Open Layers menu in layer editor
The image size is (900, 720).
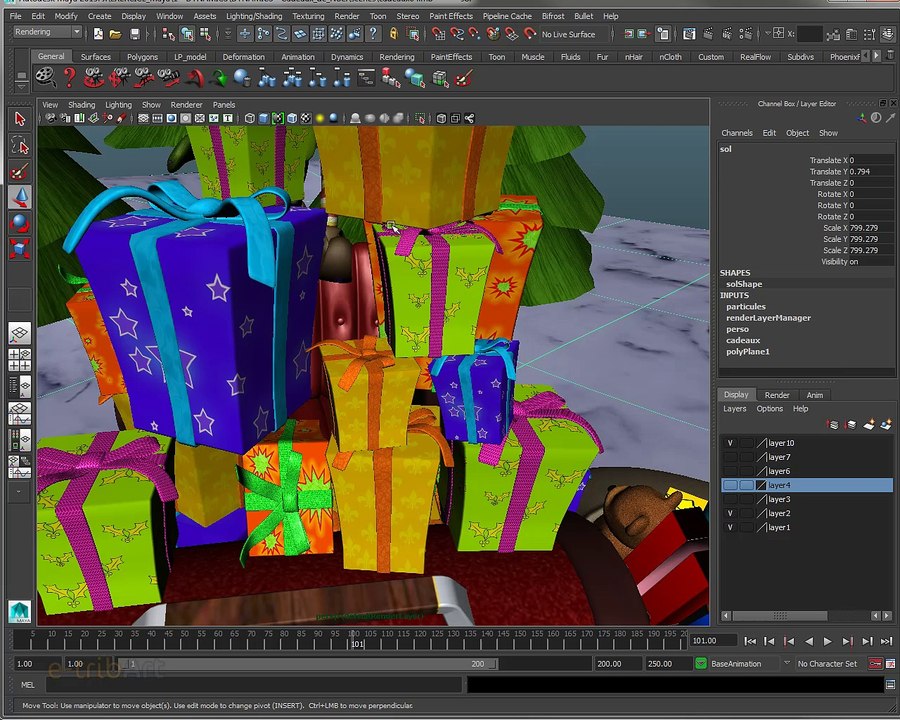(x=734, y=409)
